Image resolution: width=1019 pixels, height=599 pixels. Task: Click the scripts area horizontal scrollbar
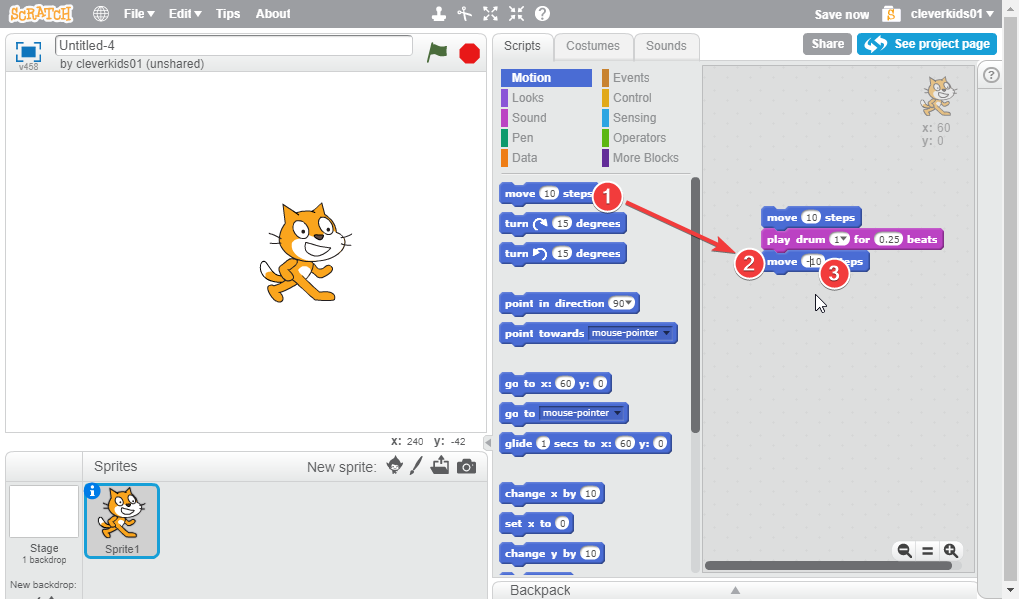[x=829, y=566]
